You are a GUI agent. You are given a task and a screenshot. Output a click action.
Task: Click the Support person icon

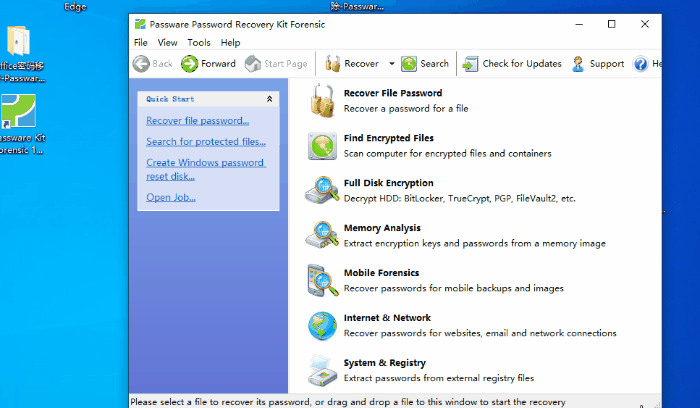(578, 64)
